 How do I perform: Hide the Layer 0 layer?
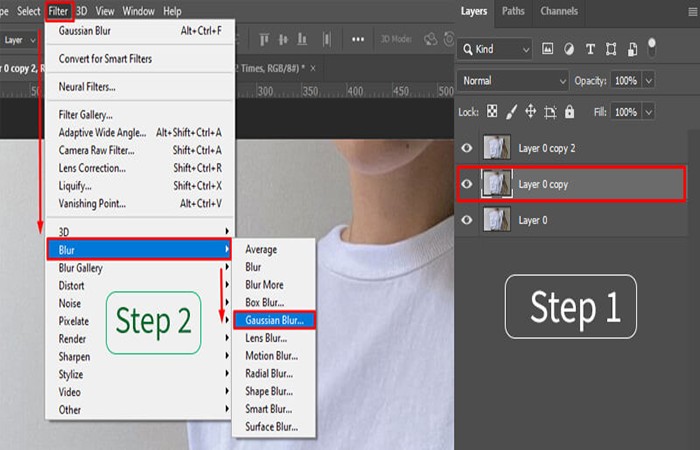[x=467, y=220]
